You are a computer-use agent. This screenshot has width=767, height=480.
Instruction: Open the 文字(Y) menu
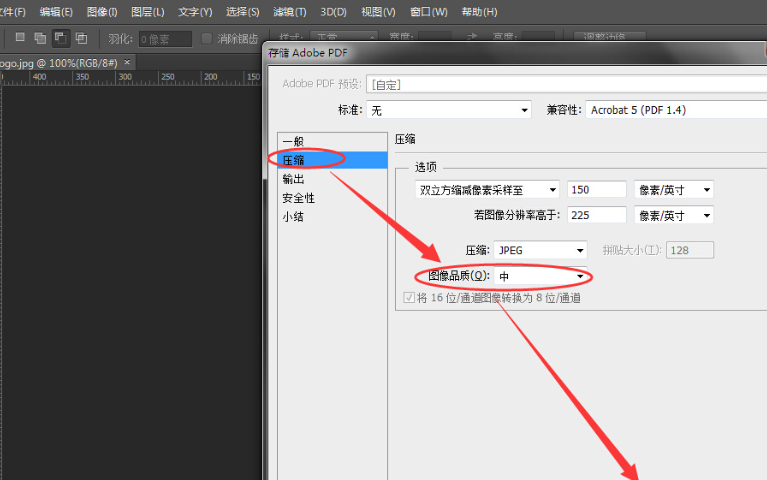click(195, 12)
